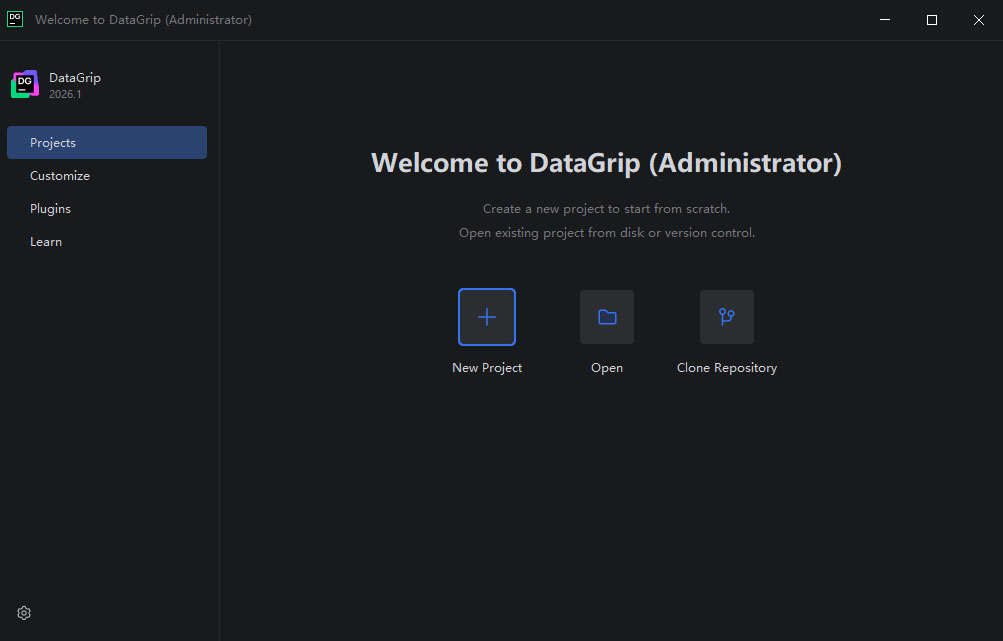Click the New Project text label
The image size is (1003, 641).
[487, 368]
